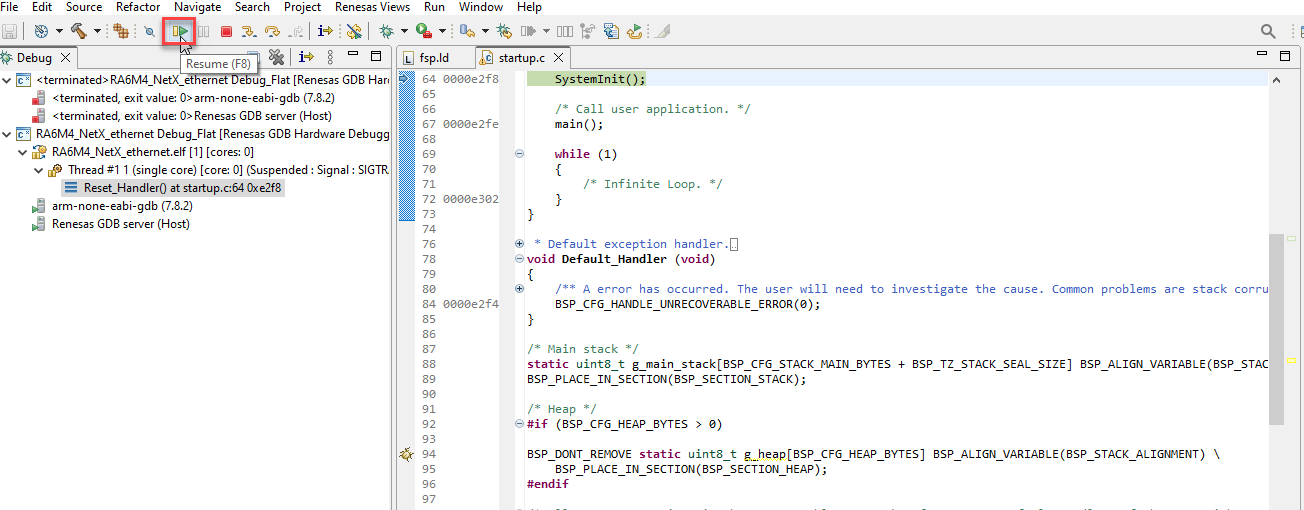Select arm-none-eabi-gdb (7.8.2) running process
1304x510 pixels.
click(122, 206)
